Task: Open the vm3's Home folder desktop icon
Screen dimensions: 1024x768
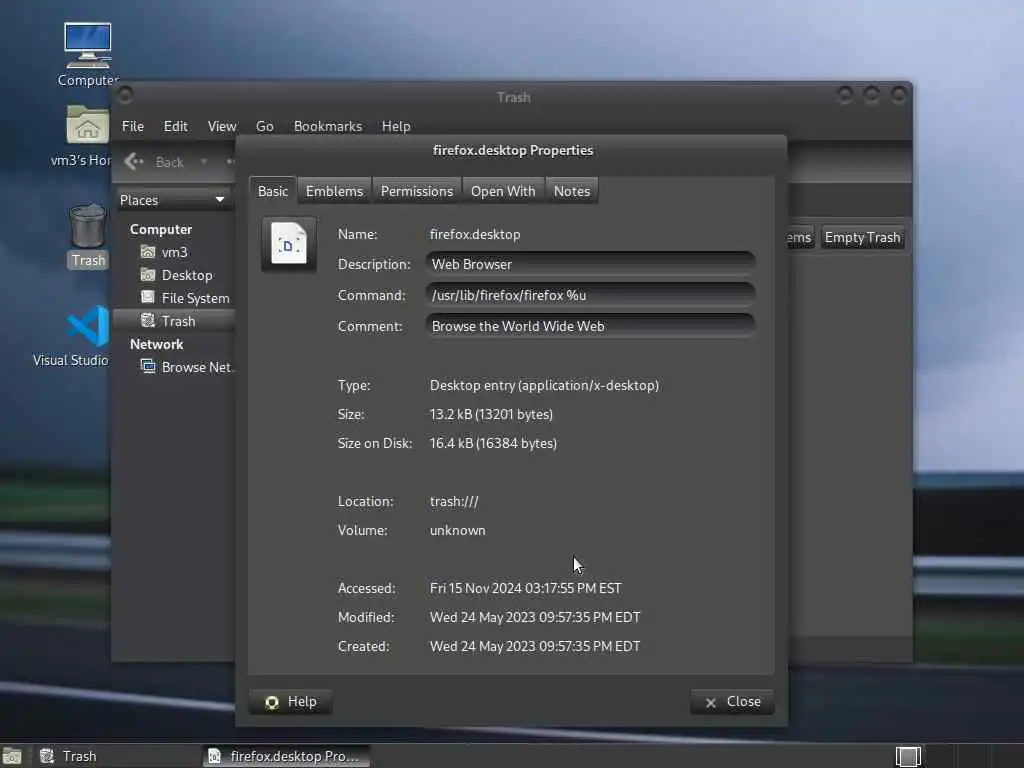Action: 86,135
